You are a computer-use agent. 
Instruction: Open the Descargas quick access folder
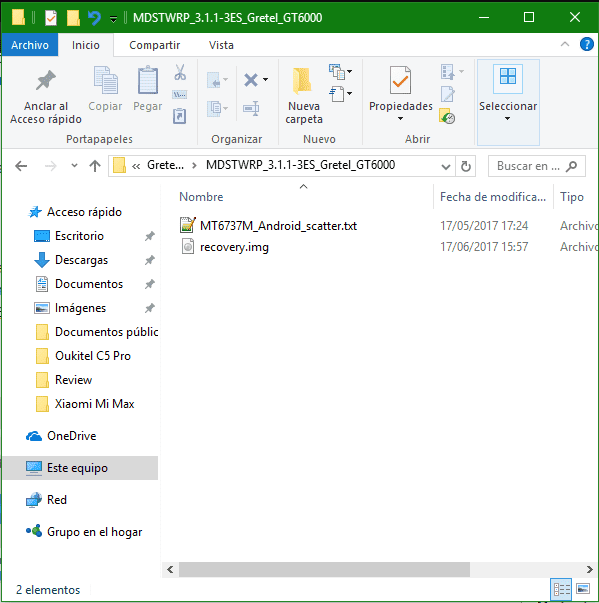tap(81, 260)
